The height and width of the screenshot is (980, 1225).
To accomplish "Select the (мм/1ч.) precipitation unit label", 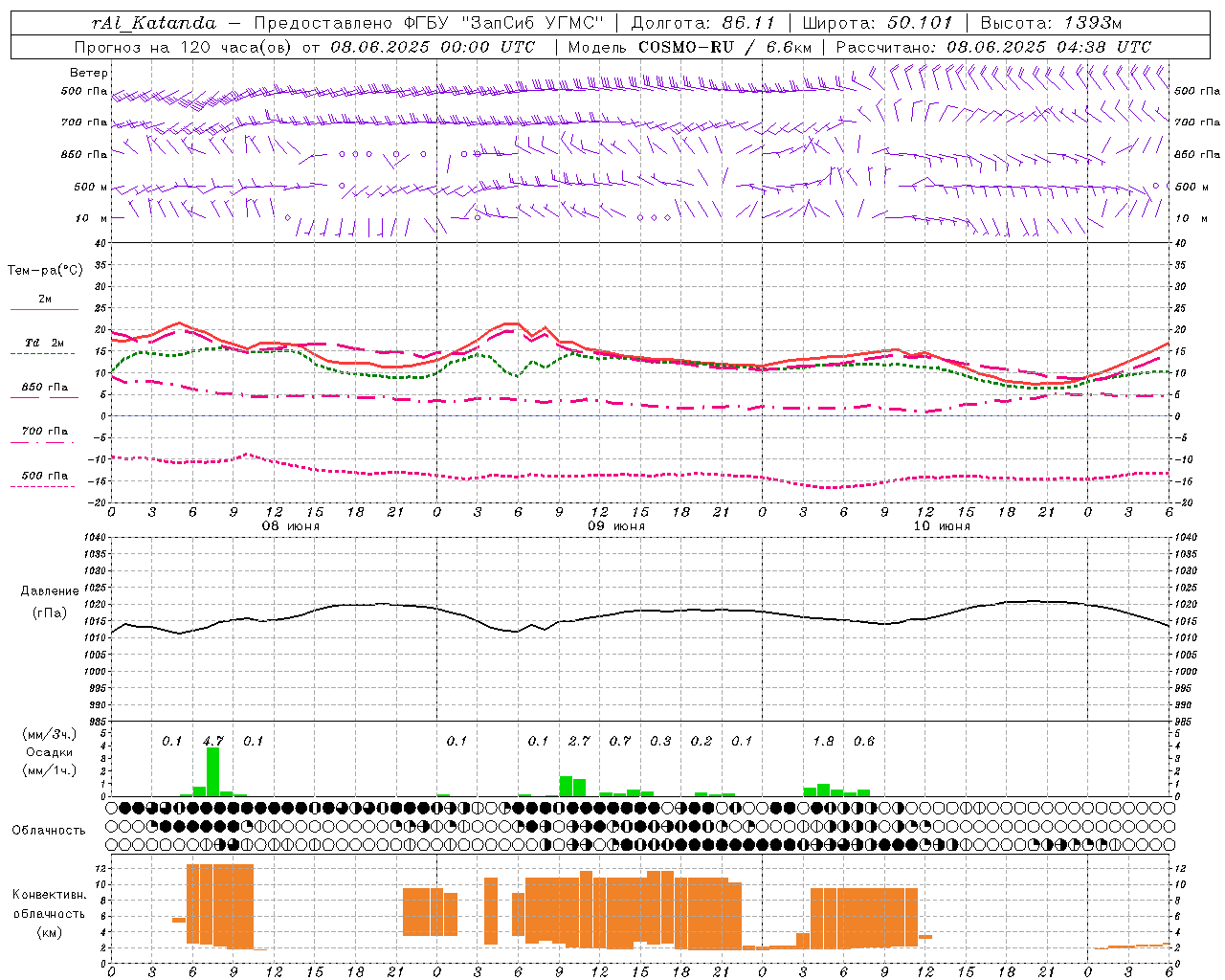I will (x=50, y=770).
